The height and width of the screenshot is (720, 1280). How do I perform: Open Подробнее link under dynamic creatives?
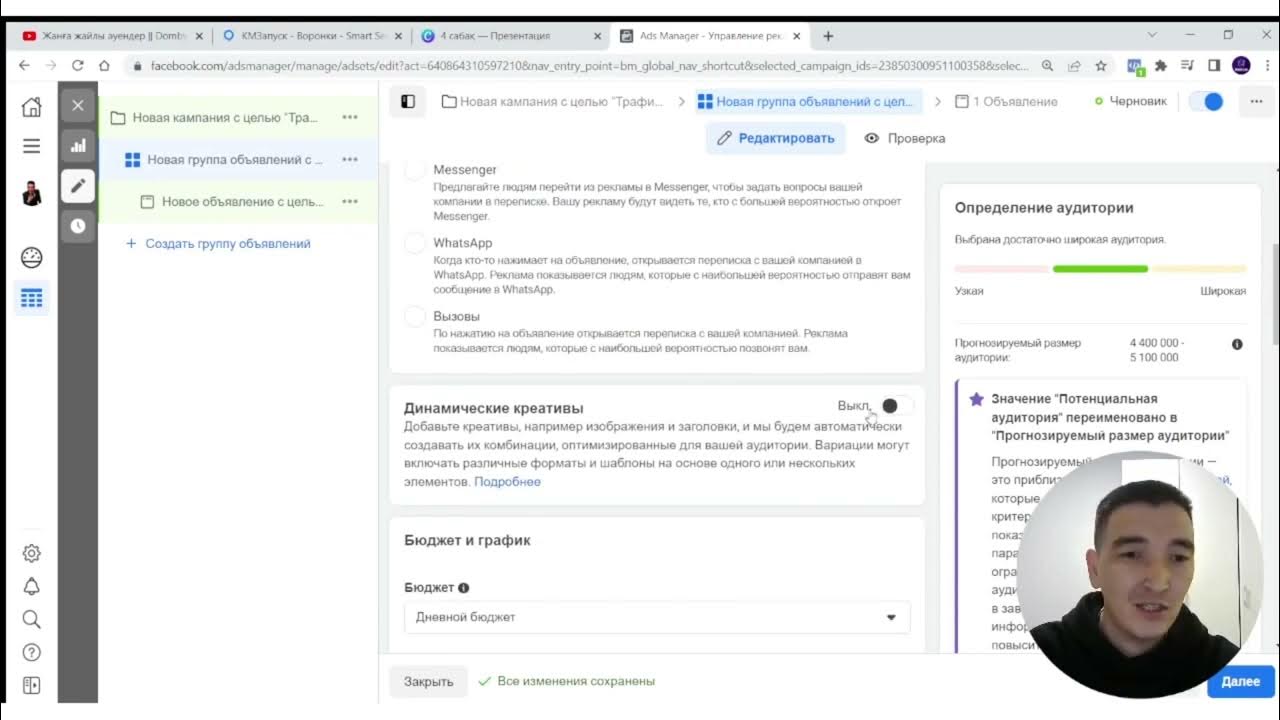507,482
